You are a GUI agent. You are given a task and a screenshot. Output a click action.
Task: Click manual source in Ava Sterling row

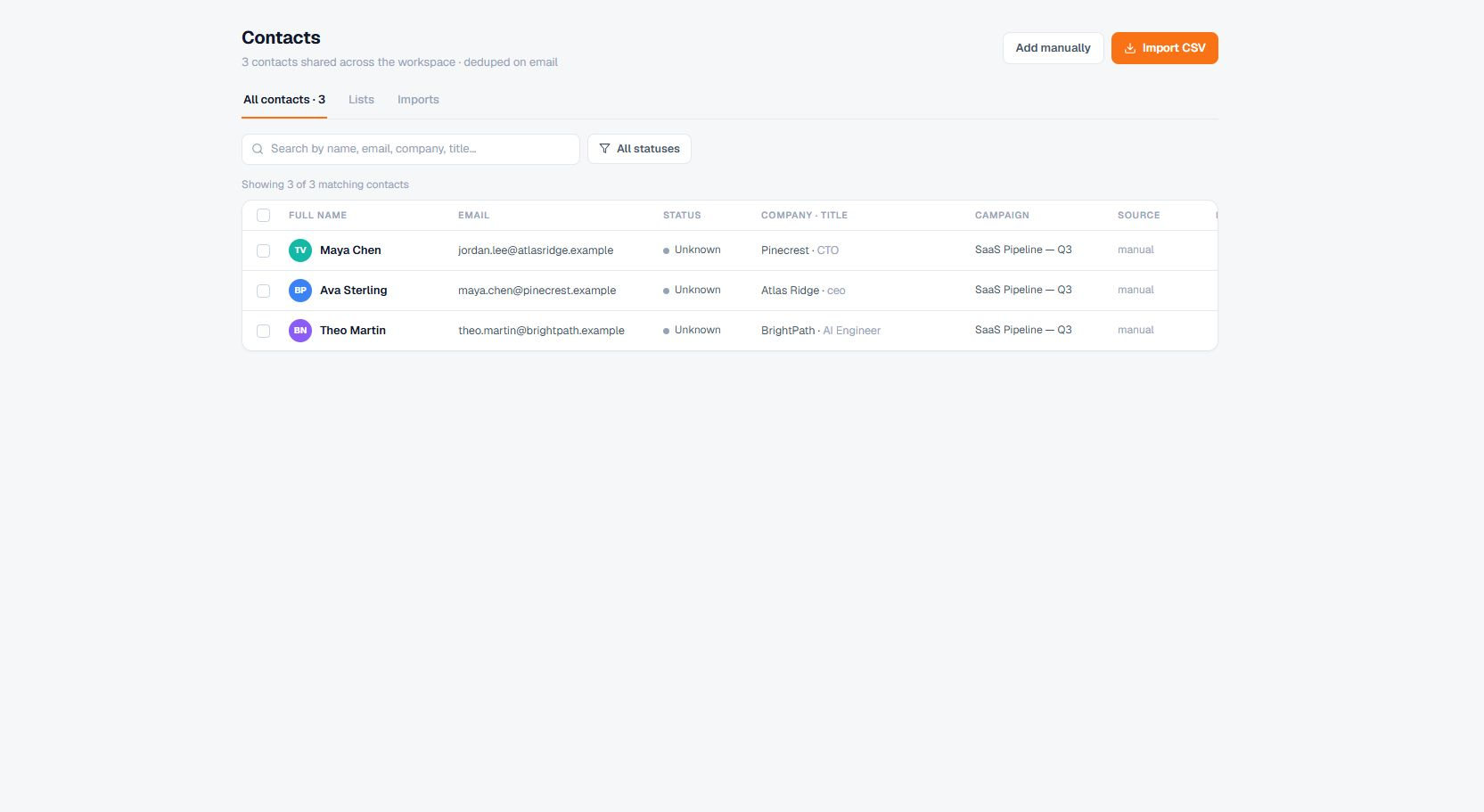tap(1136, 290)
